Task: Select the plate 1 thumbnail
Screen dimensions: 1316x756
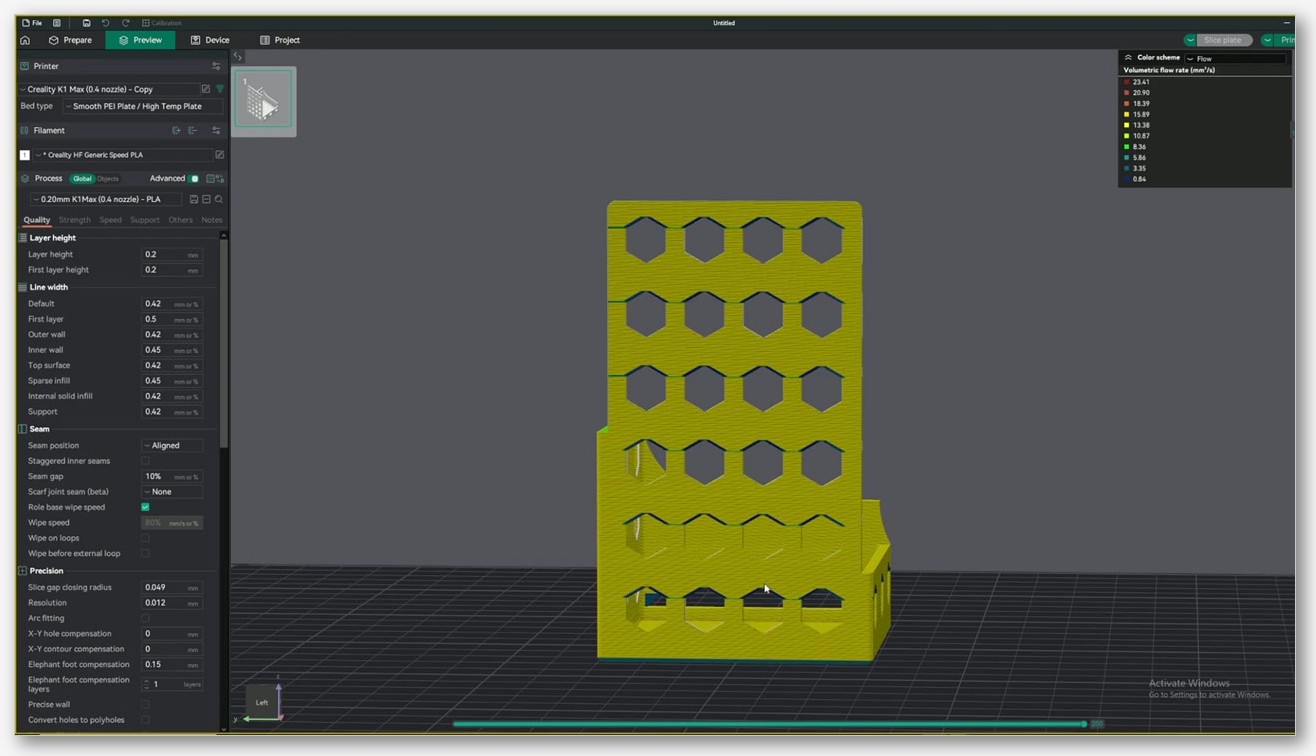Action: pyautogui.click(x=264, y=101)
